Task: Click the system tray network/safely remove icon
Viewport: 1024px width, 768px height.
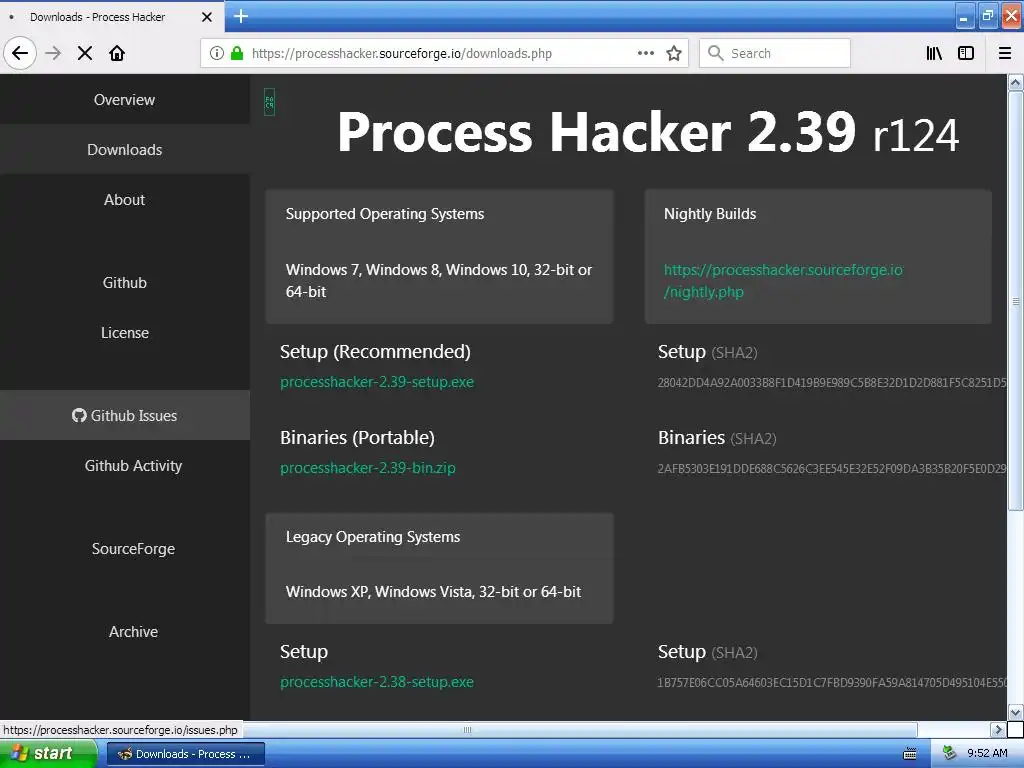Action: (x=950, y=754)
